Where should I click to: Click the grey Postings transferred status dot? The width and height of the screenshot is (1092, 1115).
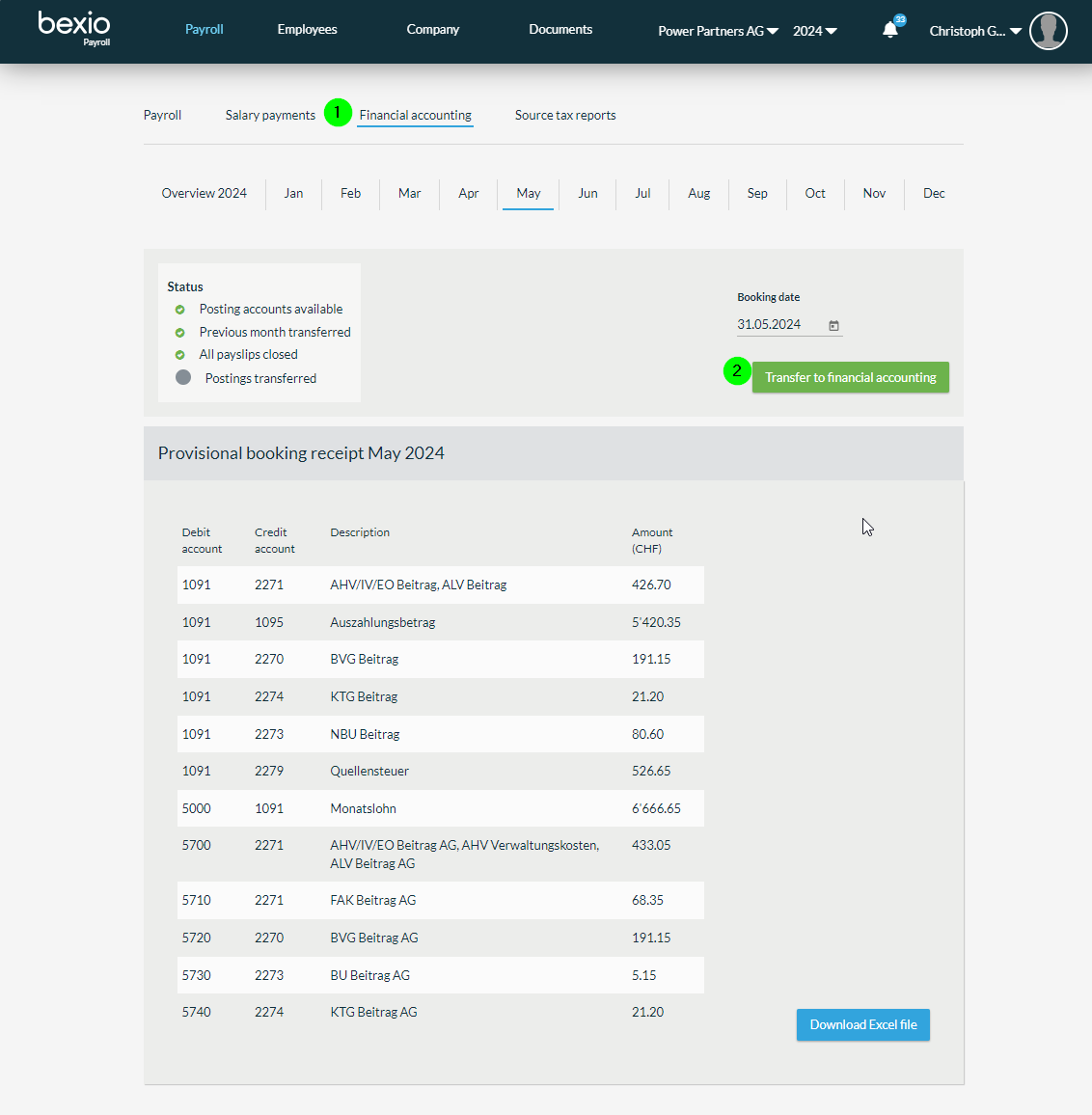click(183, 377)
